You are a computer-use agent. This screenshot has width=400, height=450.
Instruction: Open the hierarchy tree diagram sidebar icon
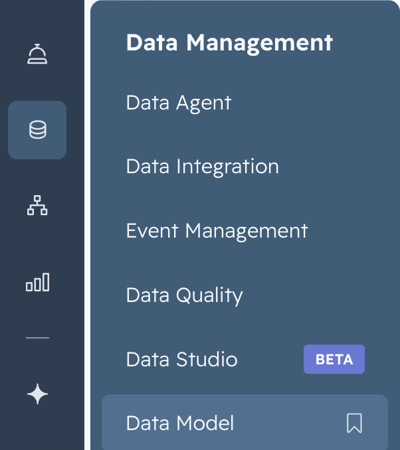[37, 205]
